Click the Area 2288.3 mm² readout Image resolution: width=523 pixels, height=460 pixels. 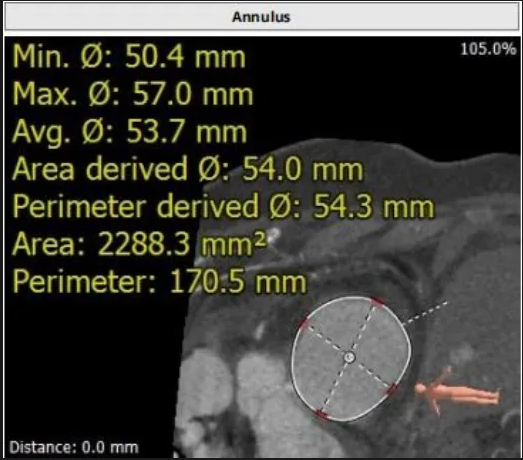tap(139, 244)
